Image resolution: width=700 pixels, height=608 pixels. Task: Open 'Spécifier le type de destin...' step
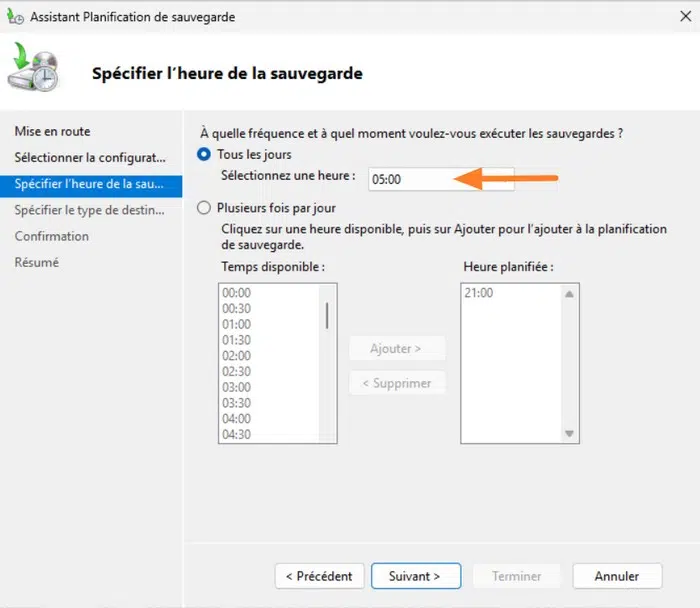[89, 210]
